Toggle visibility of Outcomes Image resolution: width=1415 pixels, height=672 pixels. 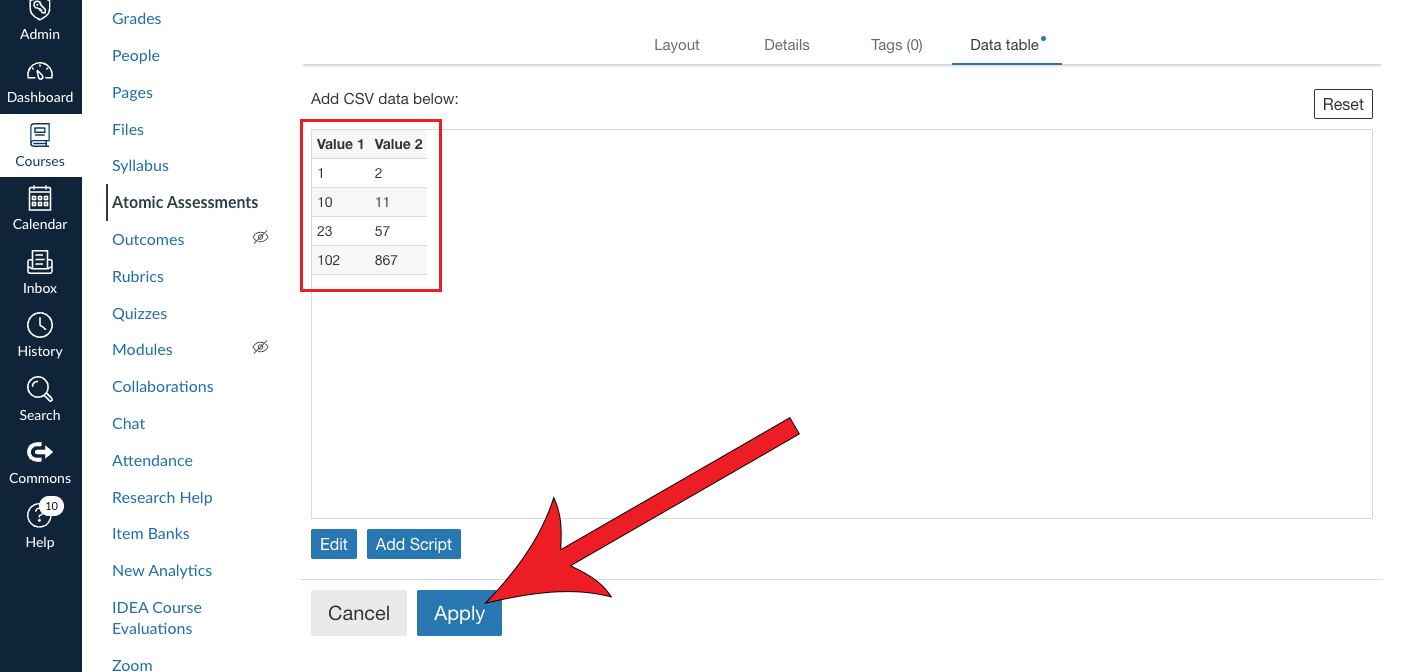(x=260, y=237)
